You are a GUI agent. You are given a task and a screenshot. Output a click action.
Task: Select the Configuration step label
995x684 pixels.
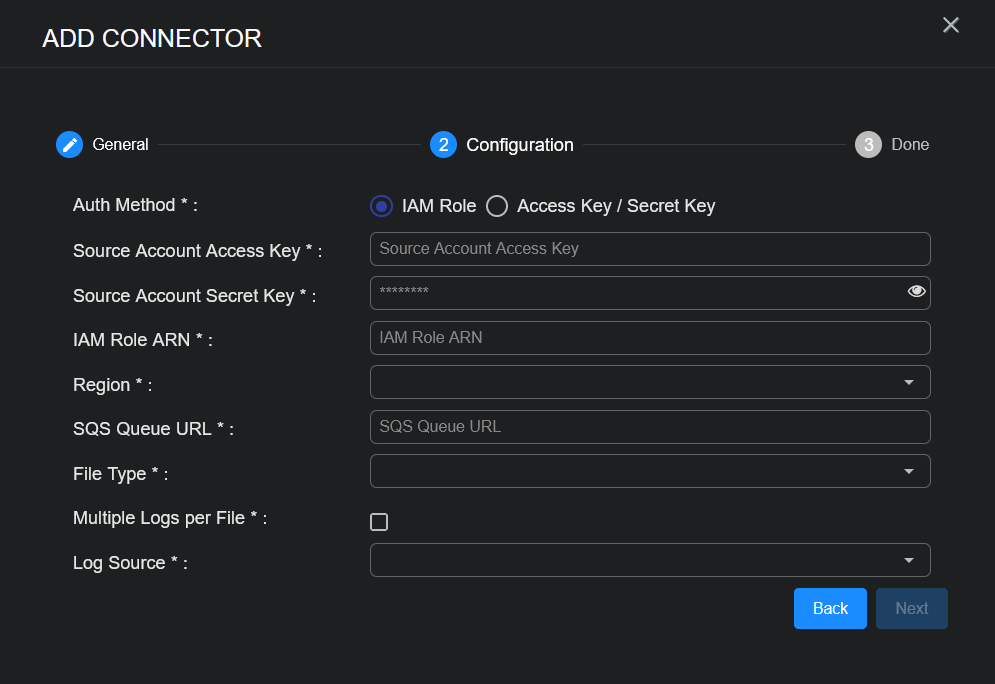click(520, 145)
